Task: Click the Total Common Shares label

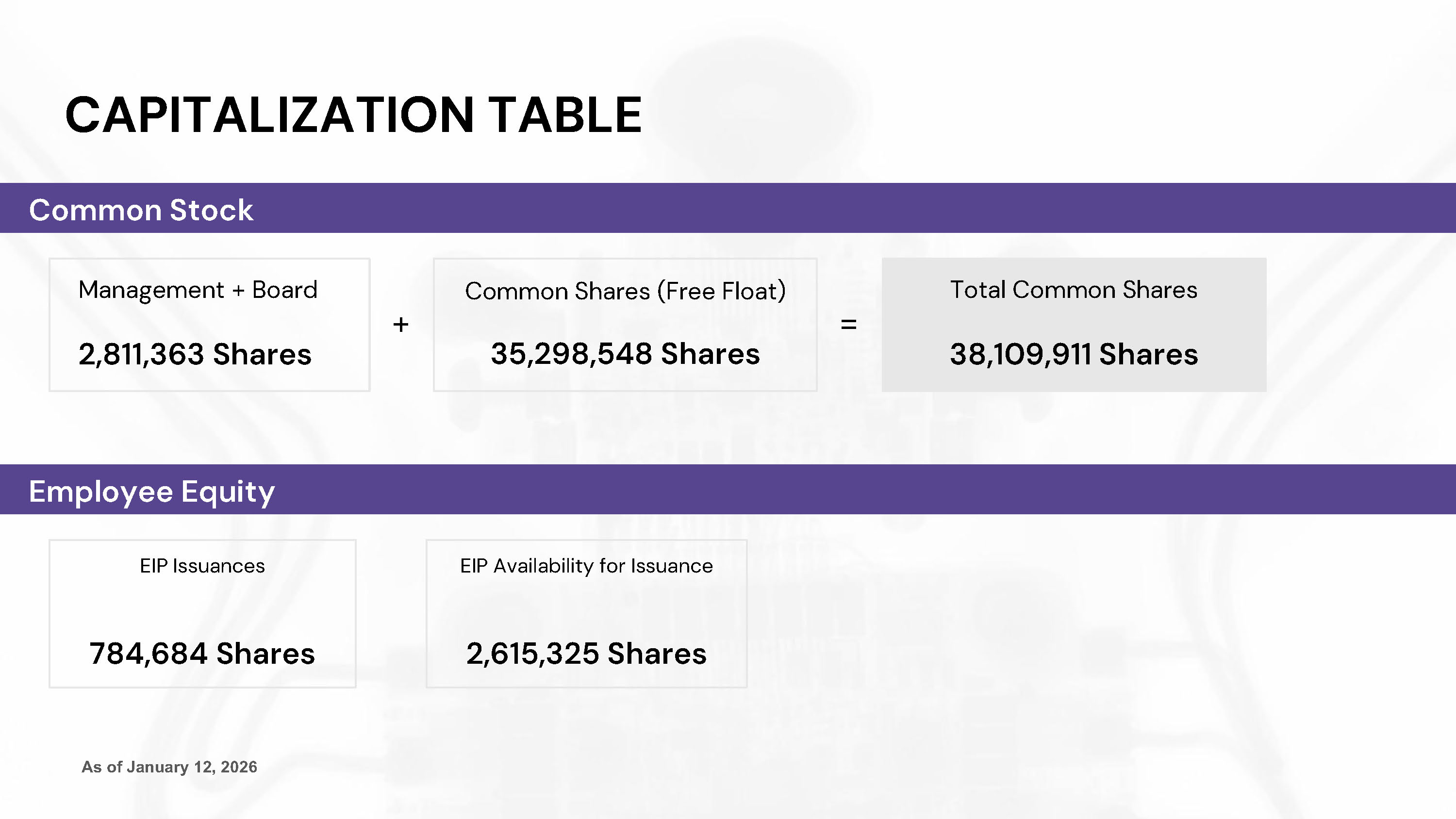Action: (x=1074, y=290)
